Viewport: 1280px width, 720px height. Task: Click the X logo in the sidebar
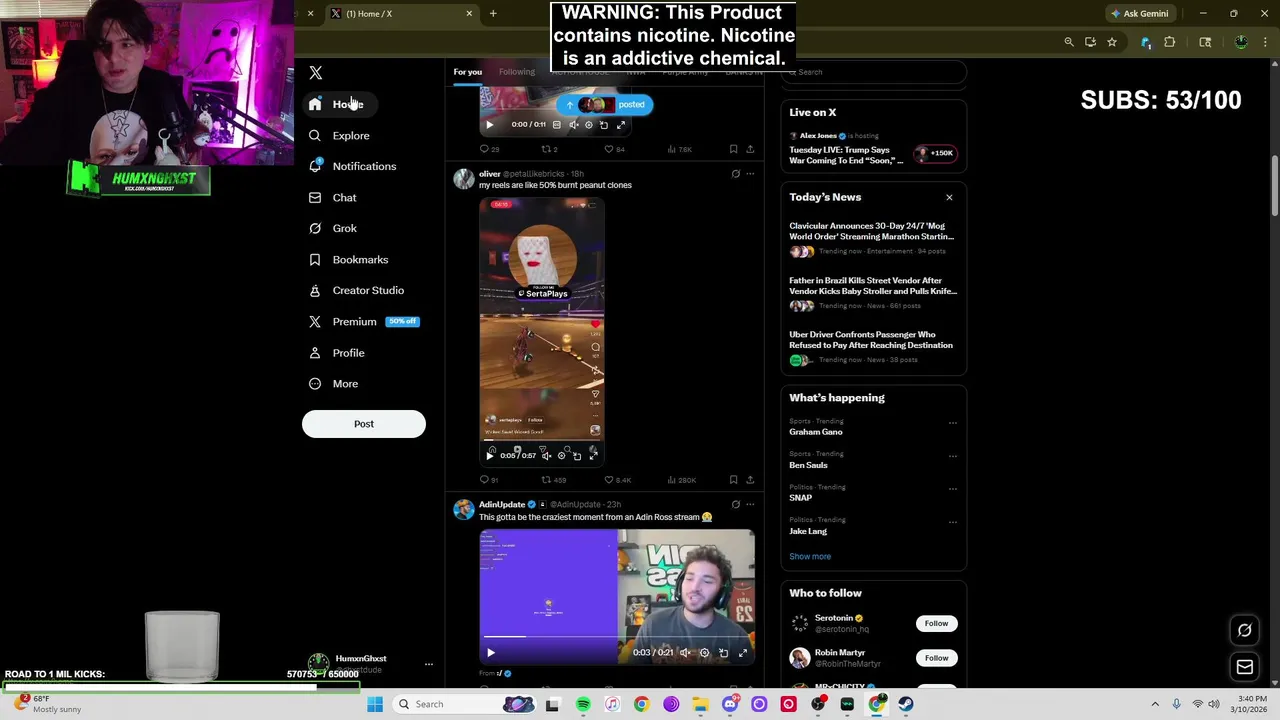click(315, 73)
